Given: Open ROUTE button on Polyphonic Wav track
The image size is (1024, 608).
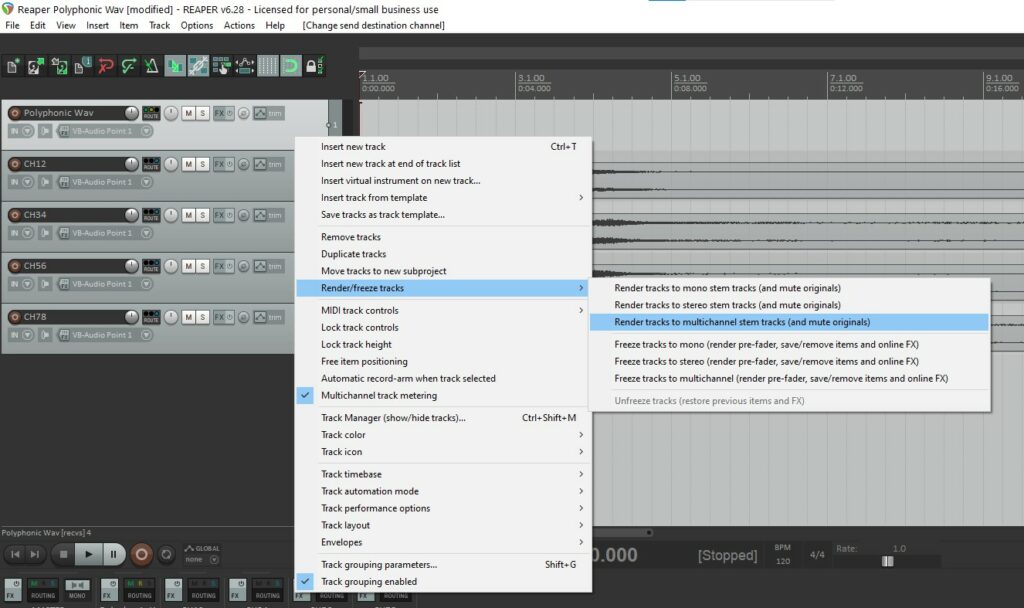Looking at the screenshot, I should pyautogui.click(x=151, y=113).
